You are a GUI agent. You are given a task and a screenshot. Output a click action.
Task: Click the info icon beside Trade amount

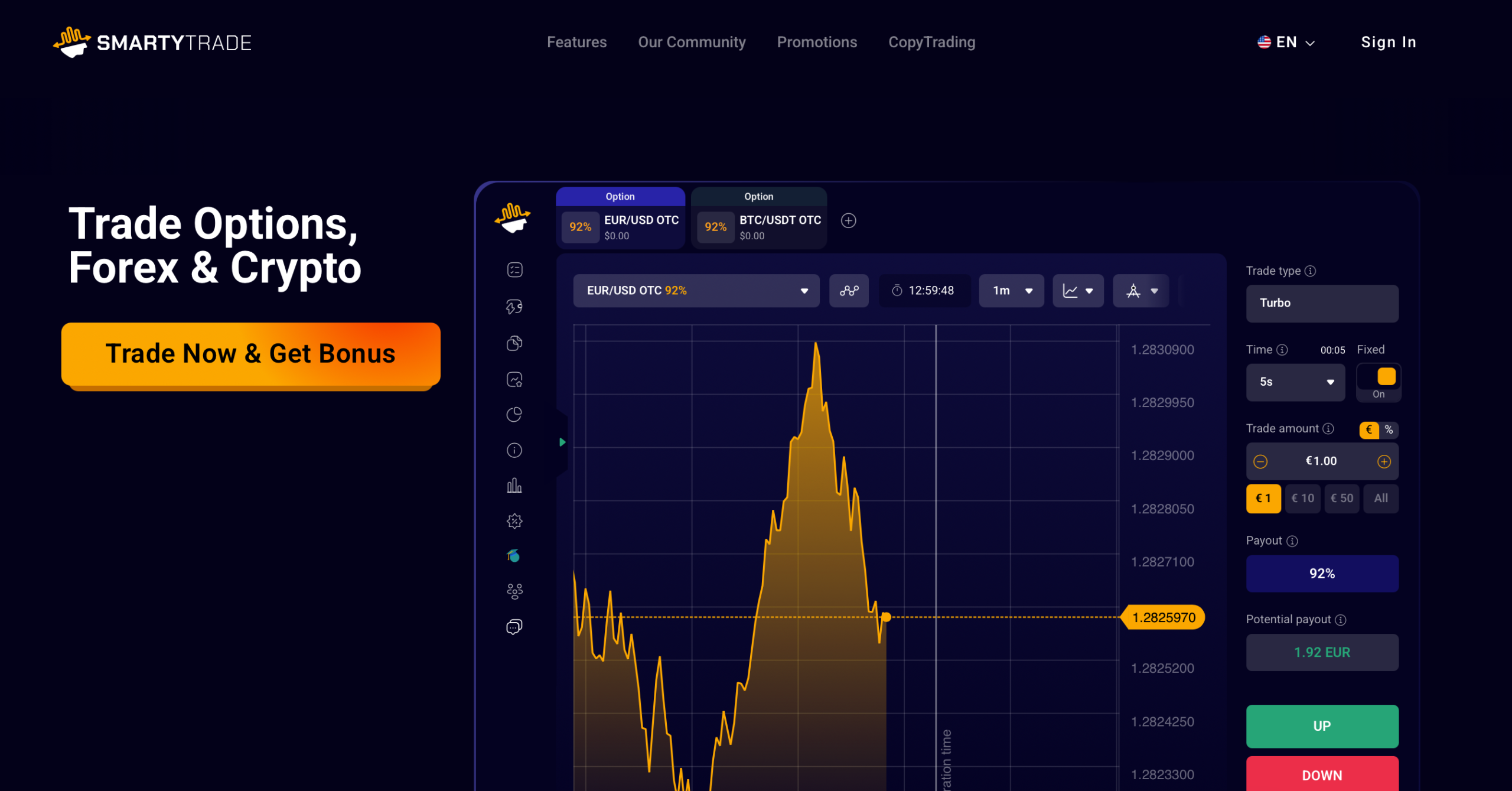click(x=1328, y=428)
